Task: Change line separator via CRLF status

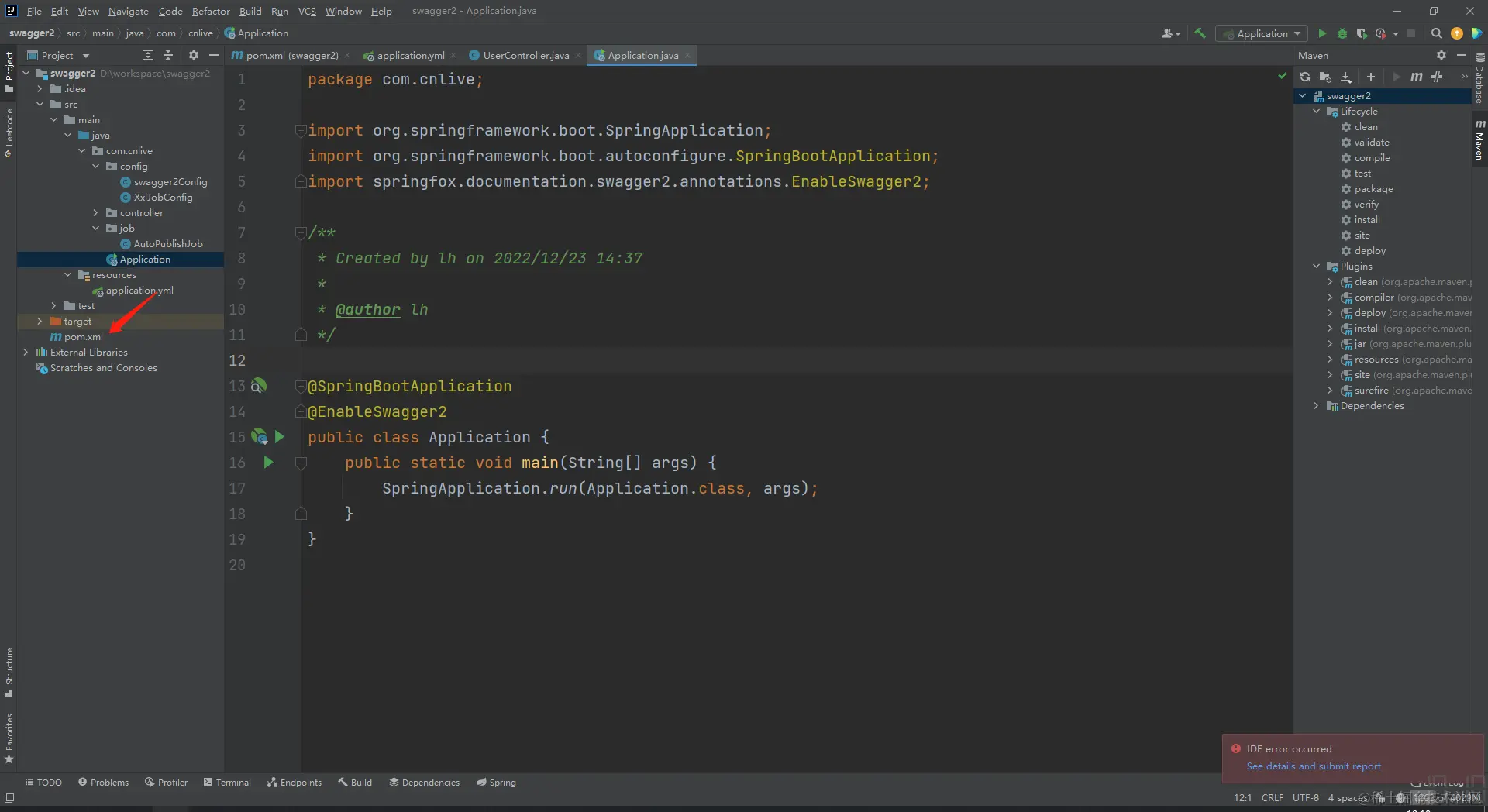Action: [x=1273, y=797]
